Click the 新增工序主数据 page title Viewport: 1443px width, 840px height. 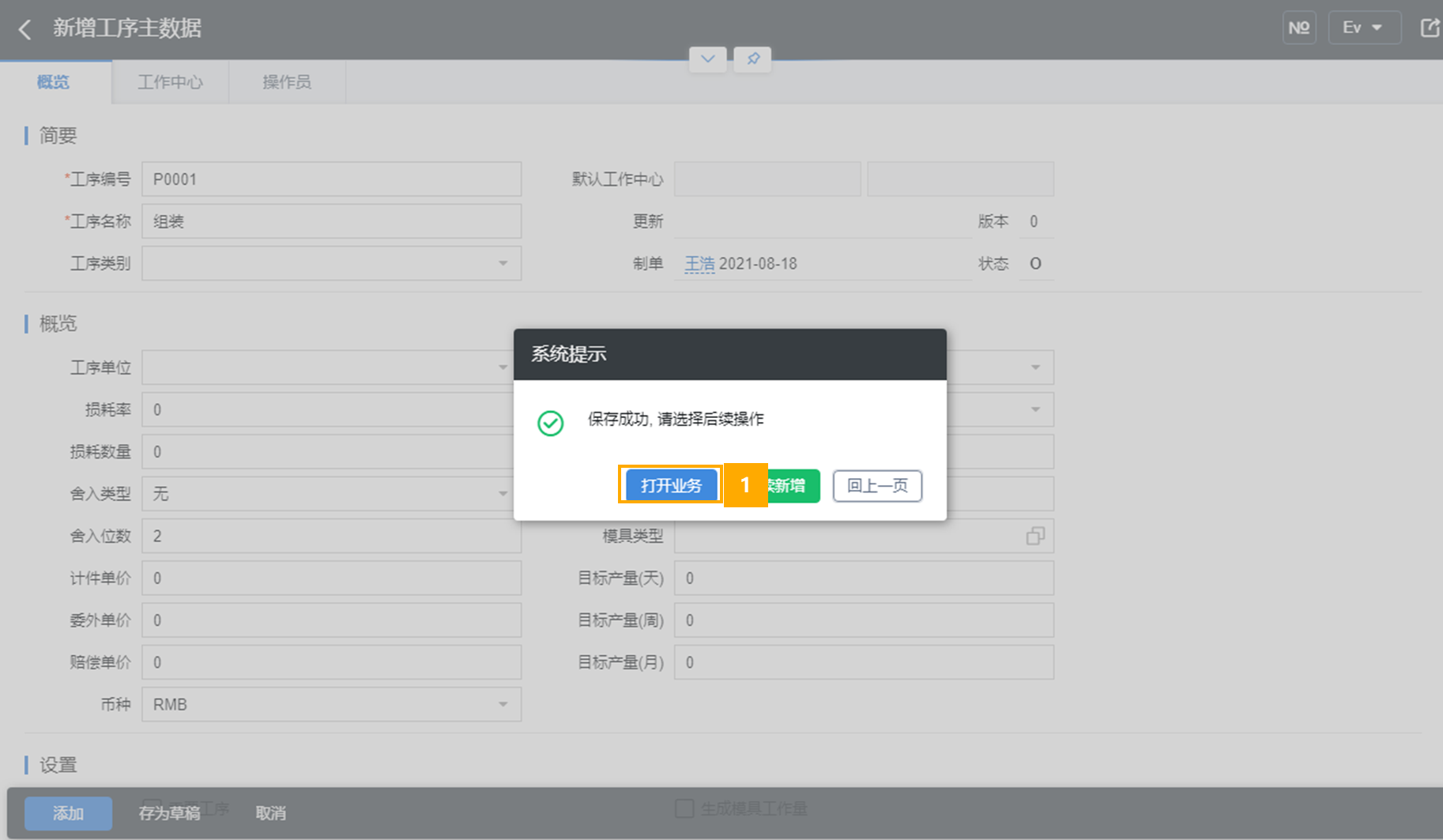pyautogui.click(x=127, y=28)
